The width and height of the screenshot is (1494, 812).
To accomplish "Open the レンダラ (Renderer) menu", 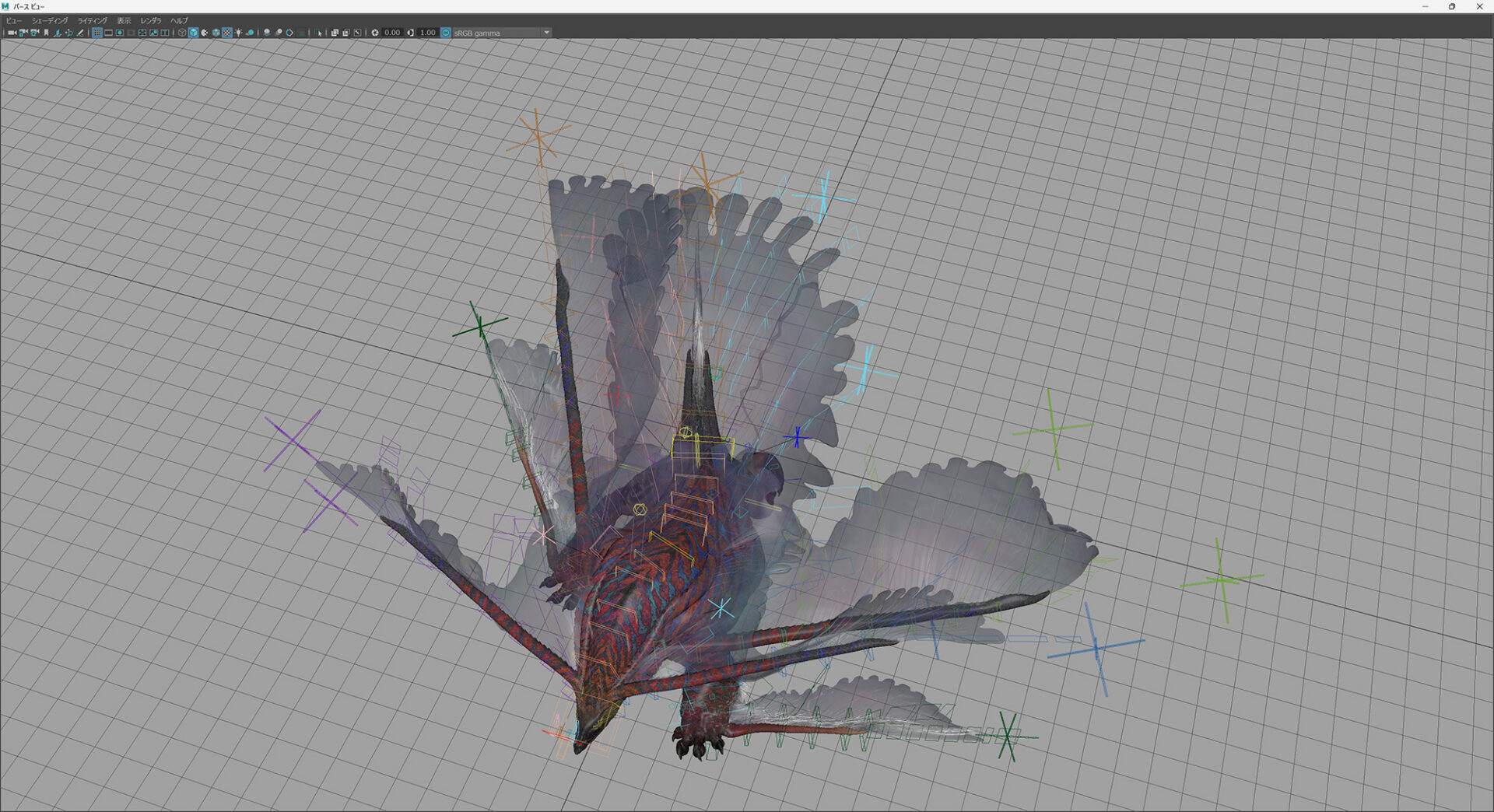I will [151, 20].
